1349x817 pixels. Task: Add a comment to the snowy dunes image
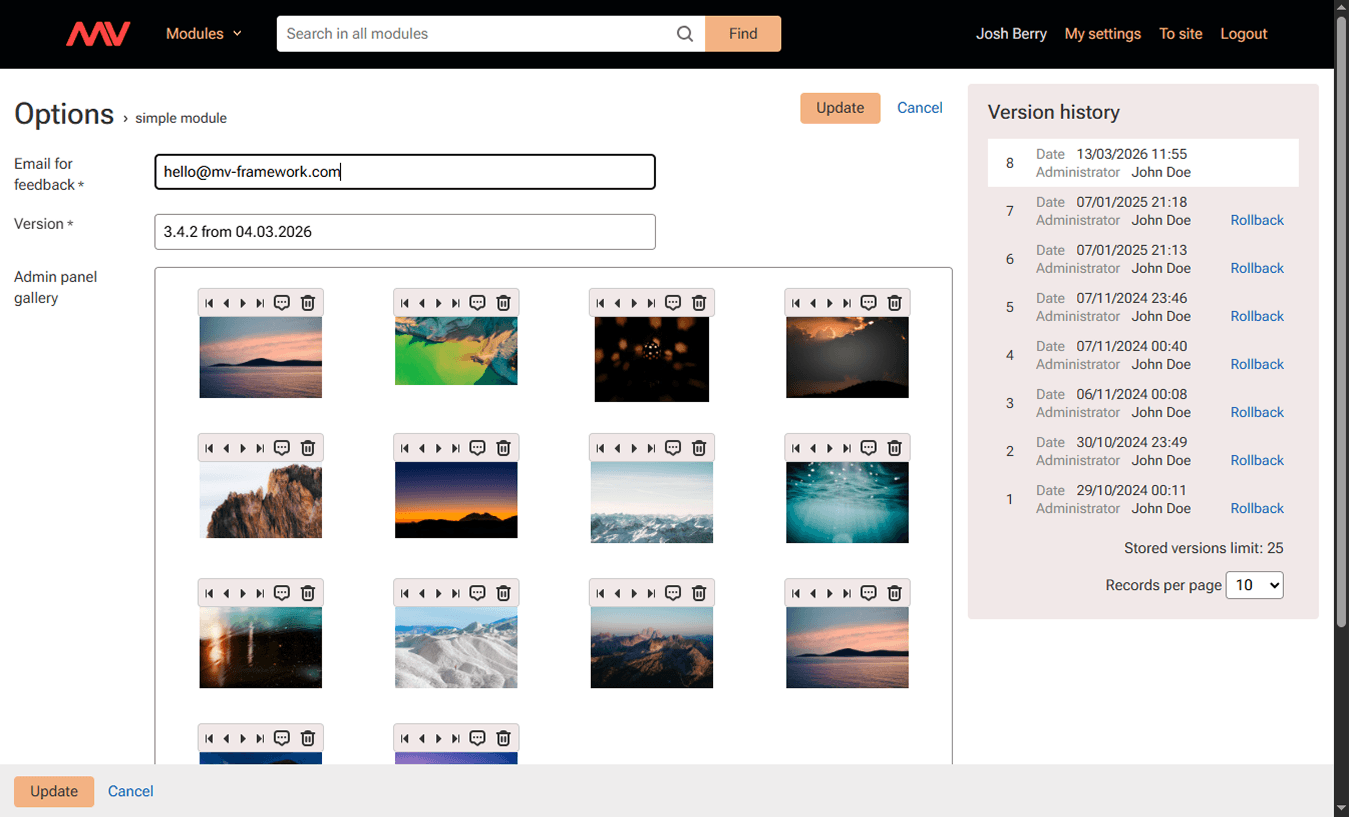tap(477, 593)
